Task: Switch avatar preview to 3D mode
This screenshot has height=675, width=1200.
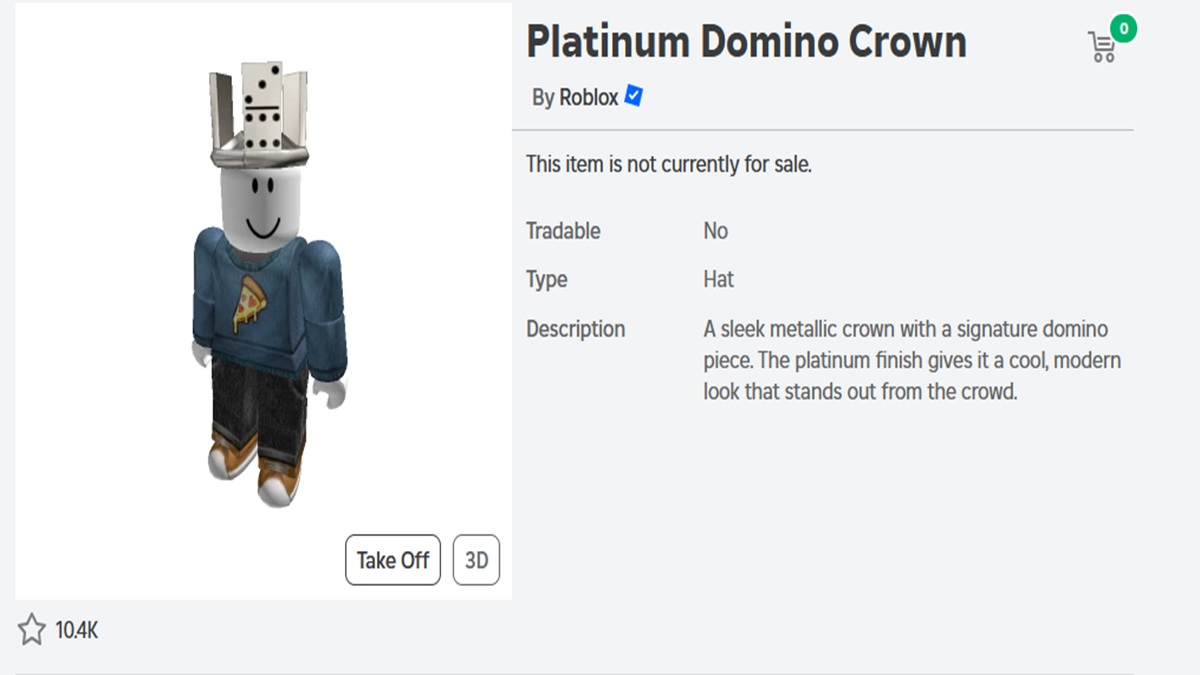Action: tap(476, 560)
